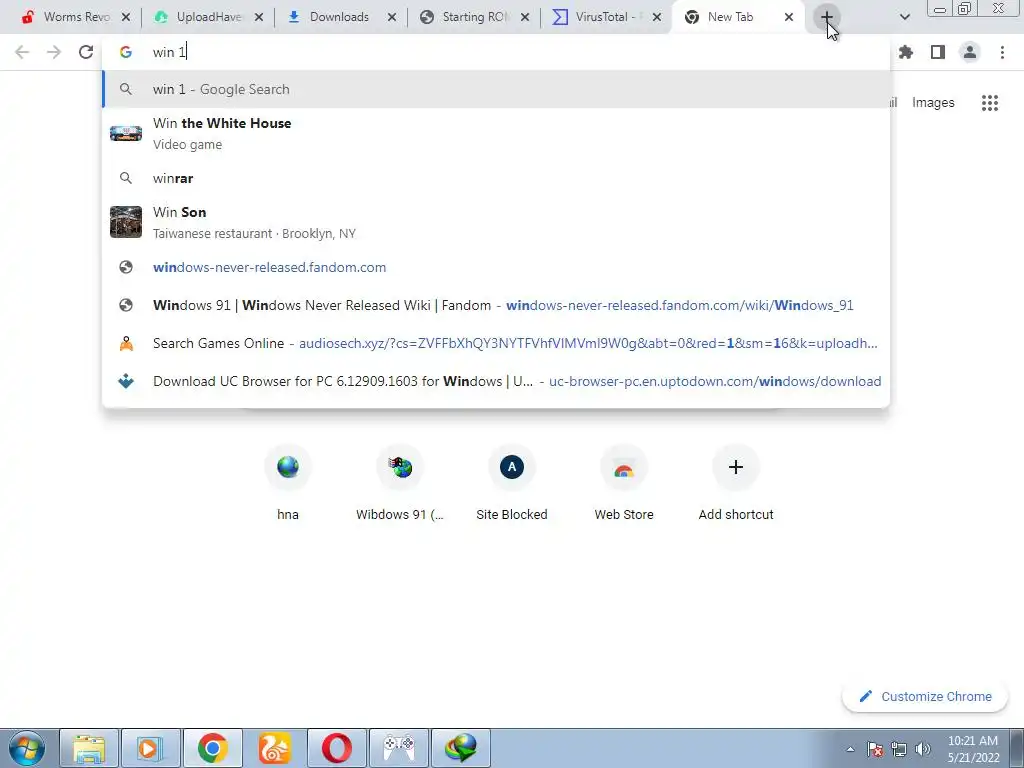Viewport: 1024px width, 768px height.
Task: Open the Windows Start orb
Action: coord(27,748)
